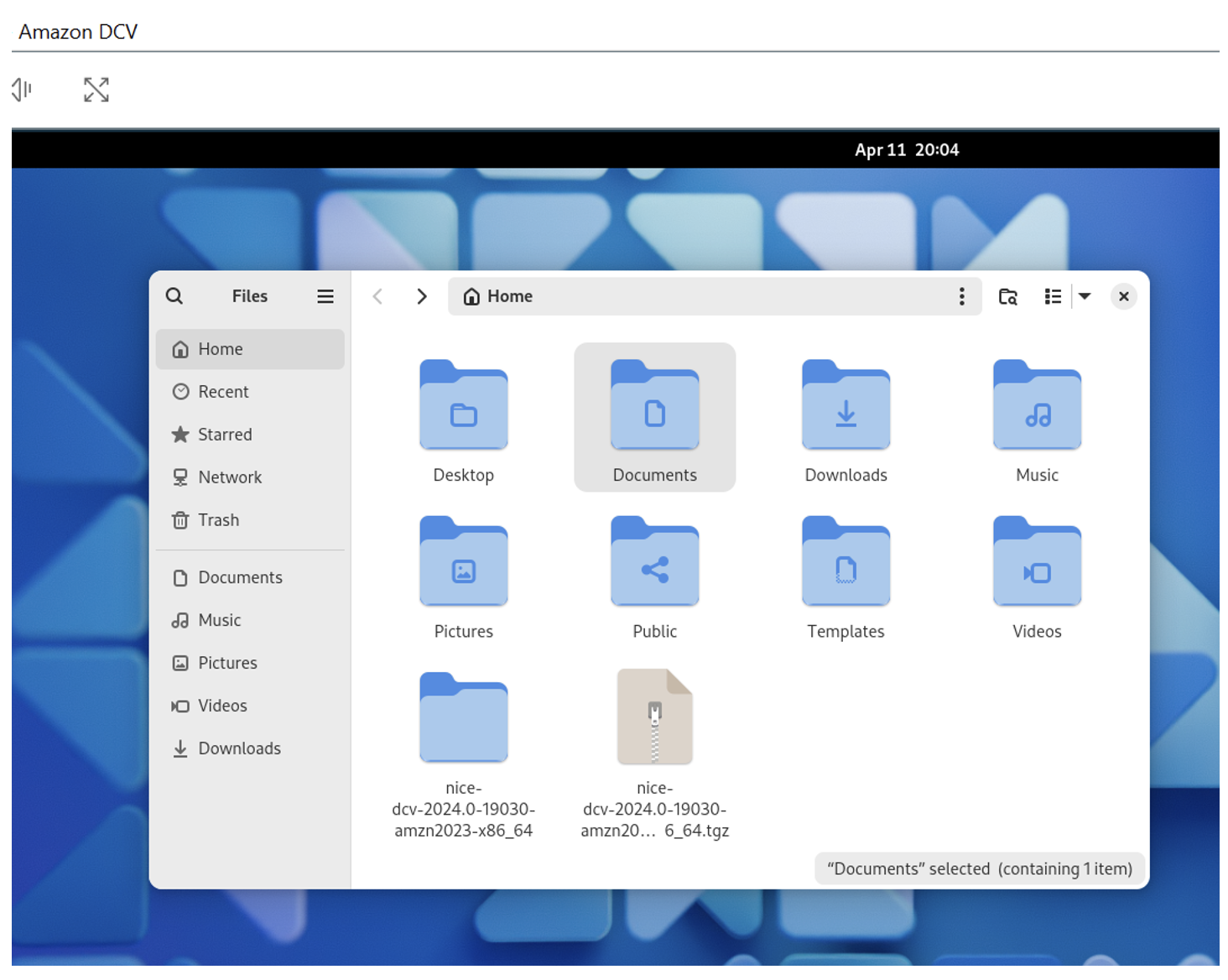Click the Apr 11 20:04 clock

(x=907, y=150)
